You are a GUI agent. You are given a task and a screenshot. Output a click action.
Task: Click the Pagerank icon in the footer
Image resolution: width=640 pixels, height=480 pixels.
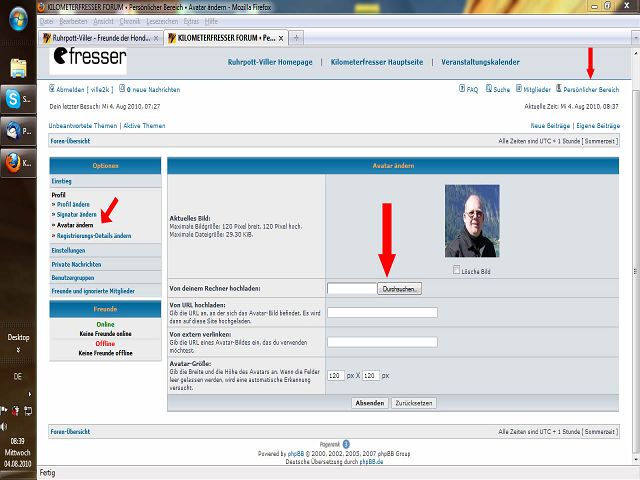[x=346, y=443]
